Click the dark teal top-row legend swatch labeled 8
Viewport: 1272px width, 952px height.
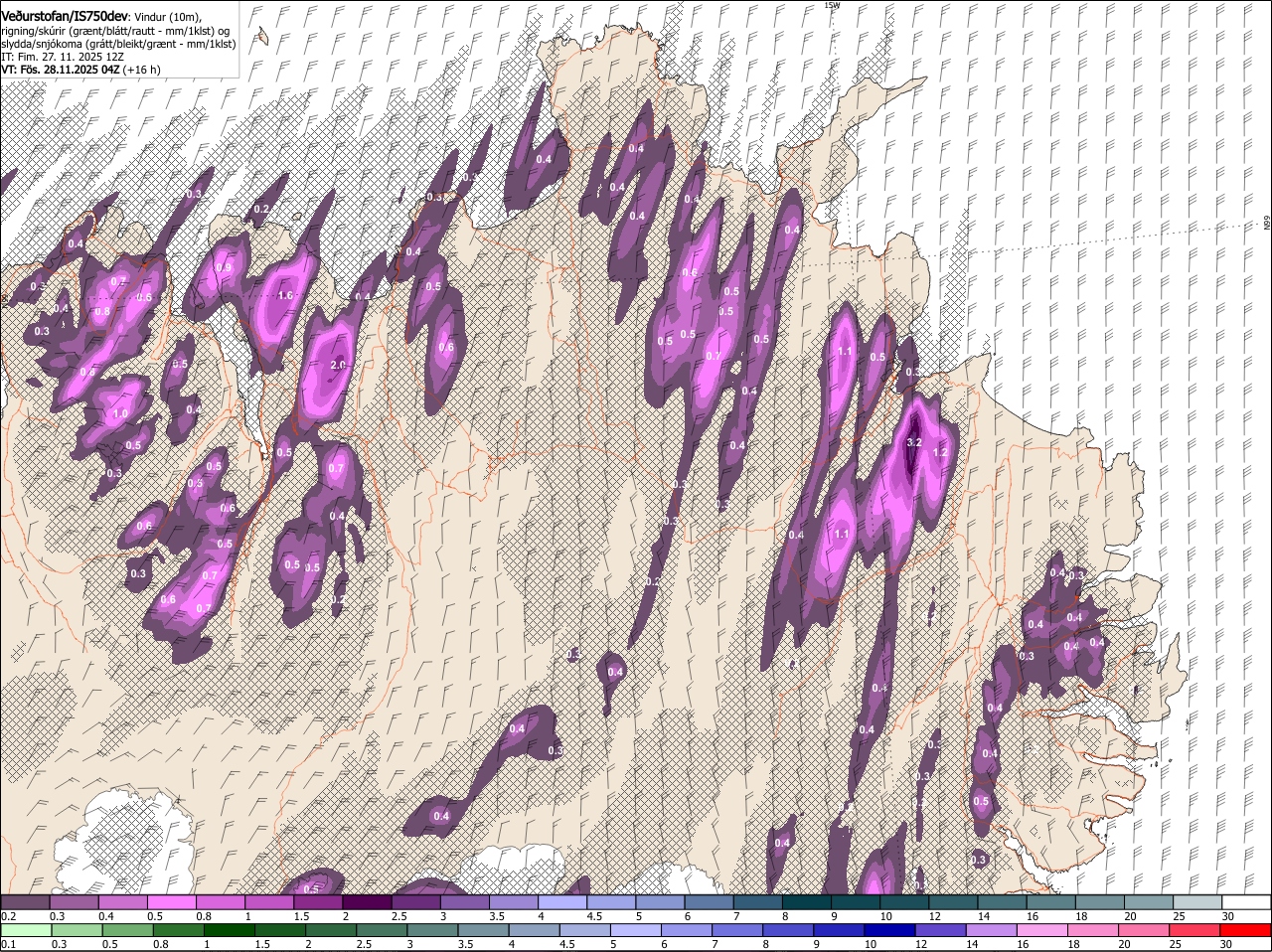[x=806, y=902]
